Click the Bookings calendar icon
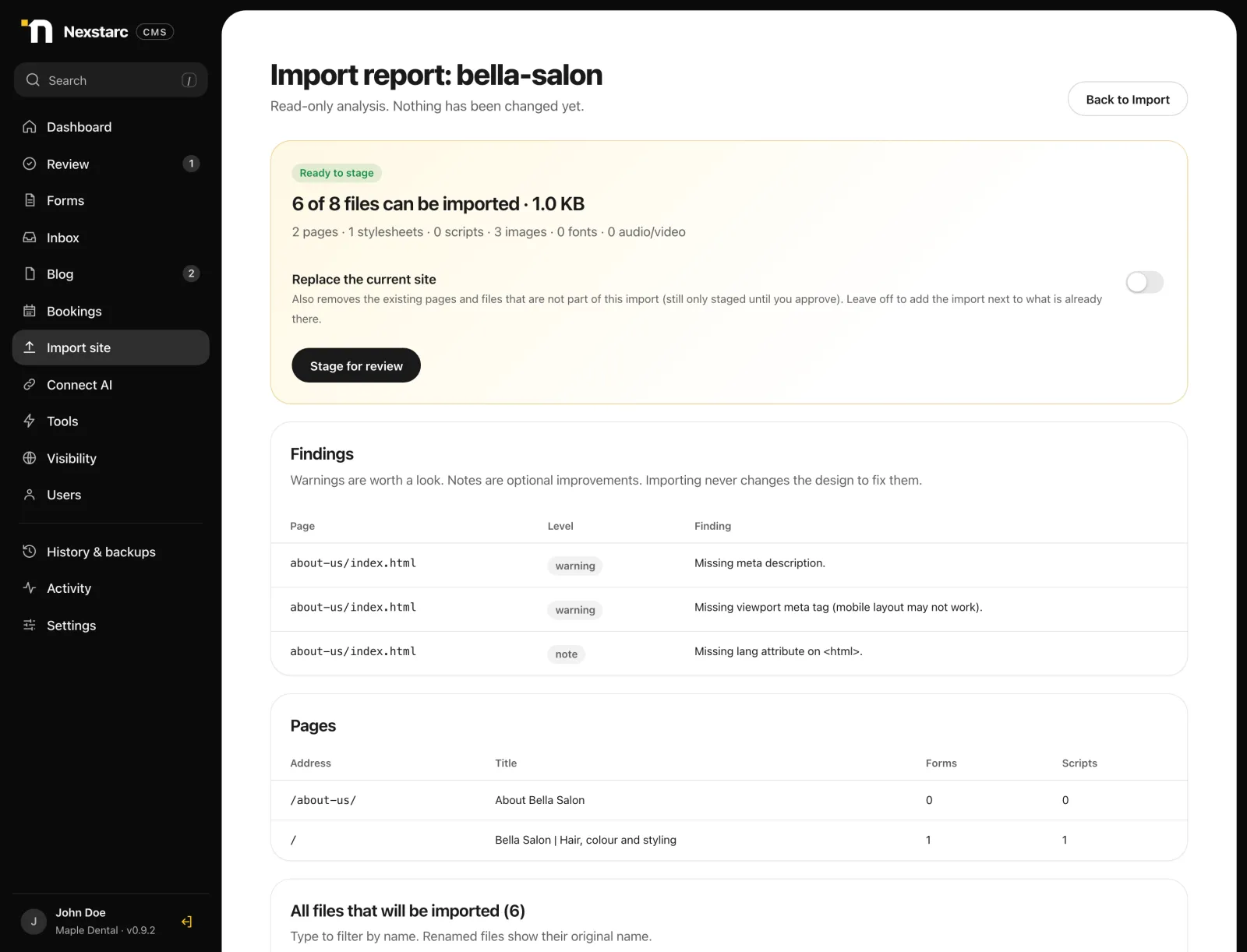The height and width of the screenshot is (952, 1247). coord(30,311)
